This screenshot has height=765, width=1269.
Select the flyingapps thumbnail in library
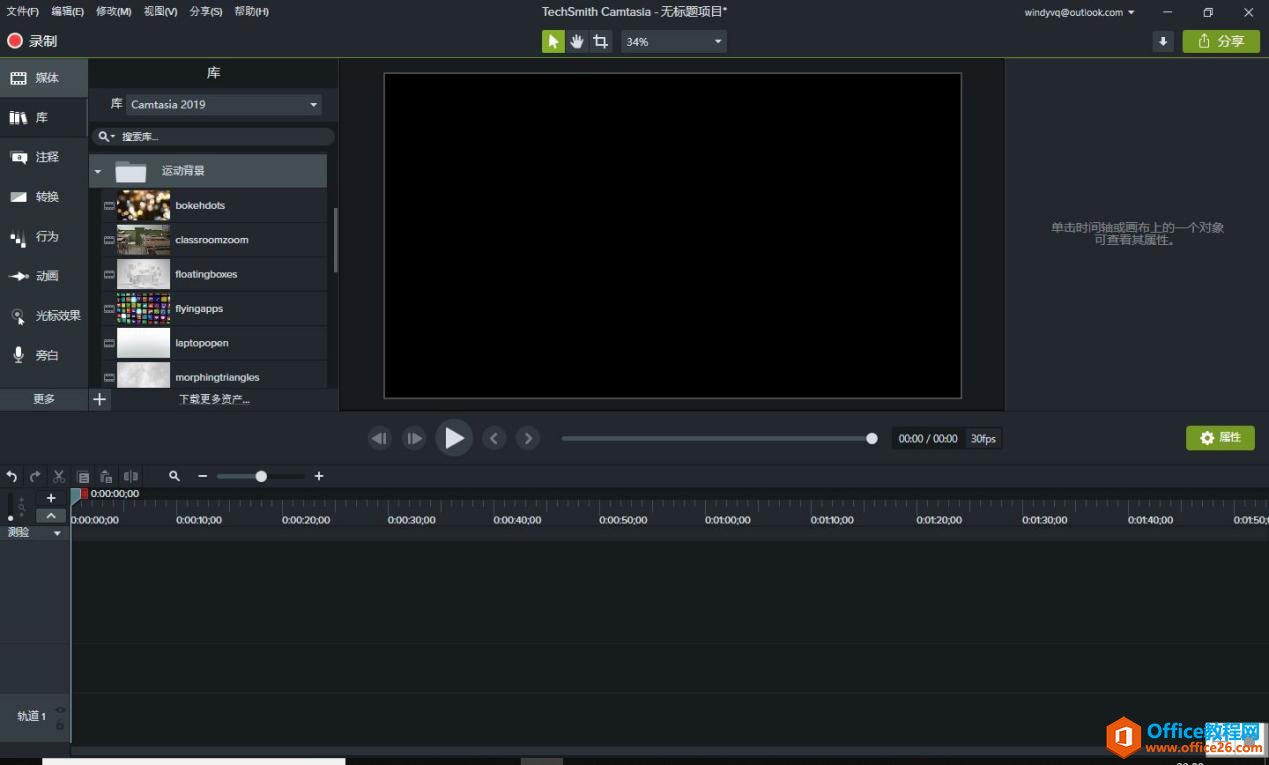[x=143, y=308]
